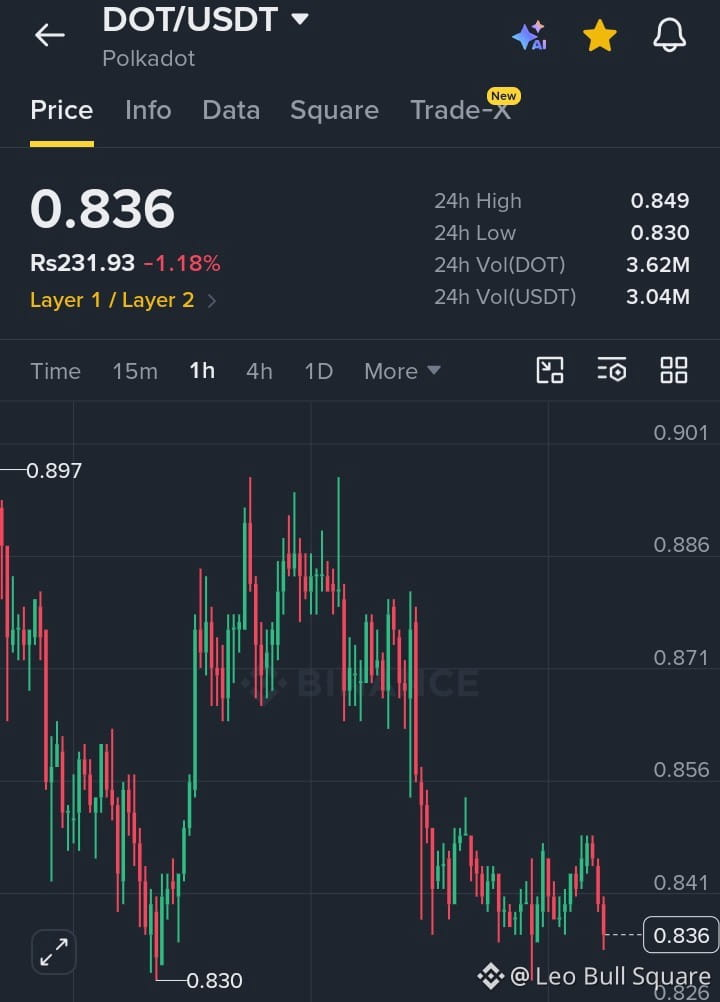The image size is (720, 1002).
Task: Open price alerts bell icon
Action: pyautogui.click(x=669, y=35)
